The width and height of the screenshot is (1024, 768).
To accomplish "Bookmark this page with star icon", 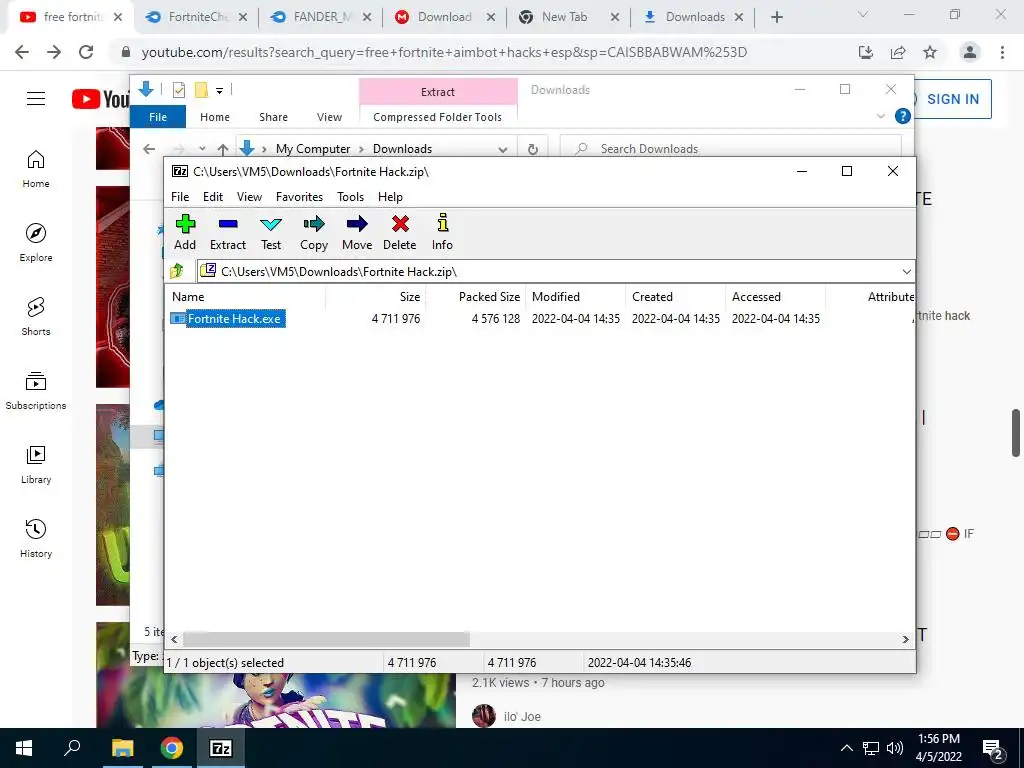I will point(930,52).
